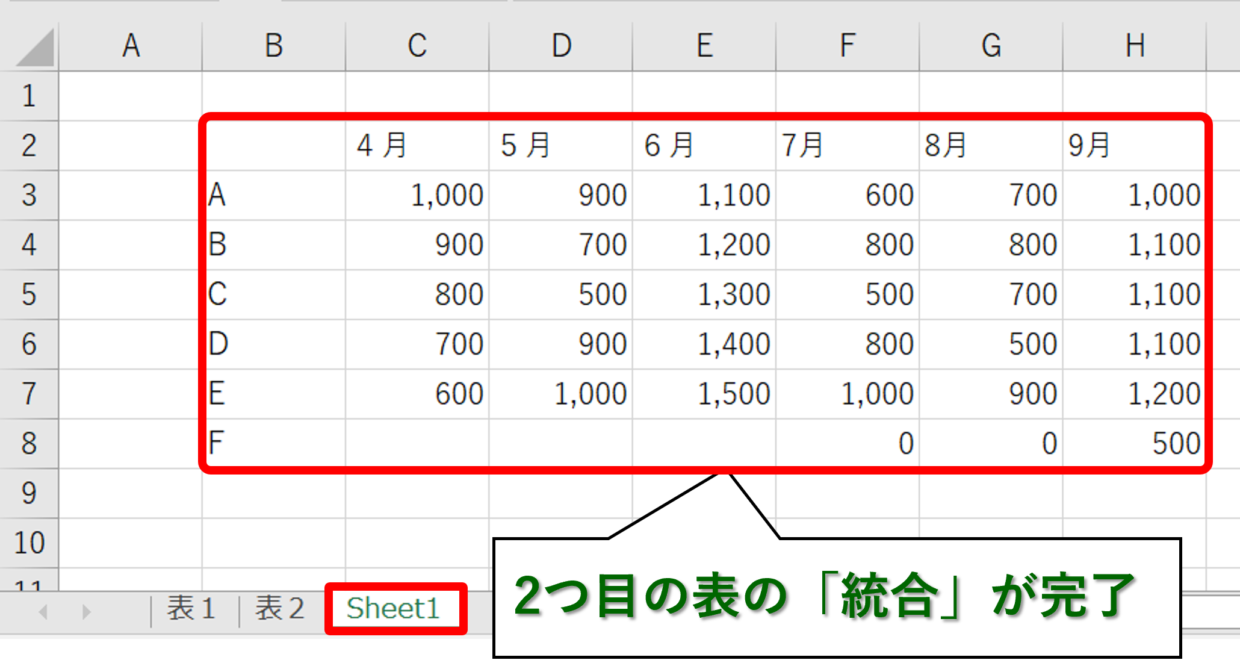Image resolution: width=1240 pixels, height=663 pixels.
Task: Click the 4月 header cell
Action: pos(417,146)
